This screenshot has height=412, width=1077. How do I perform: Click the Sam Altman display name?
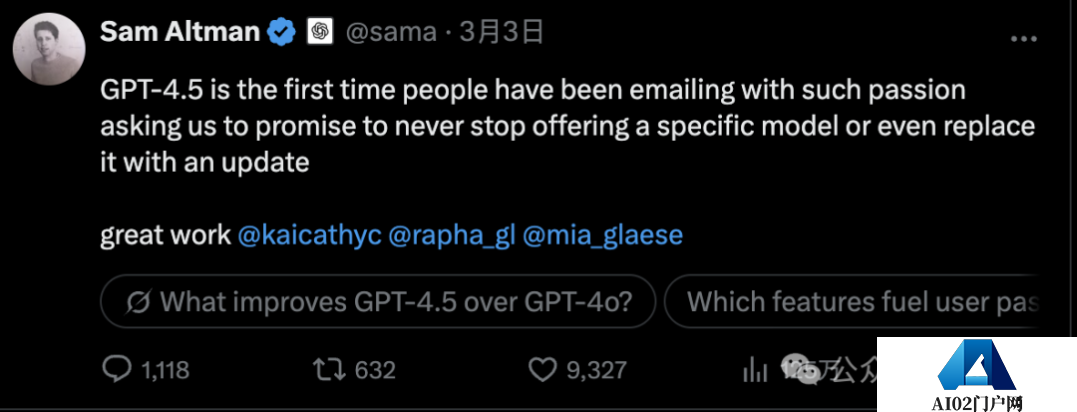click(181, 32)
